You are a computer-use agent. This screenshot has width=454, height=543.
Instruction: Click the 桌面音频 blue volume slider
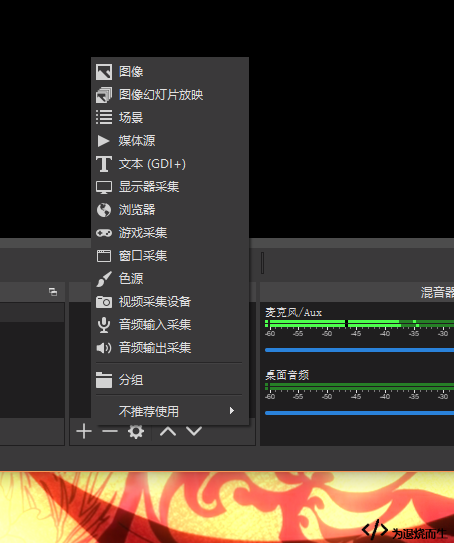click(x=359, y=413)
